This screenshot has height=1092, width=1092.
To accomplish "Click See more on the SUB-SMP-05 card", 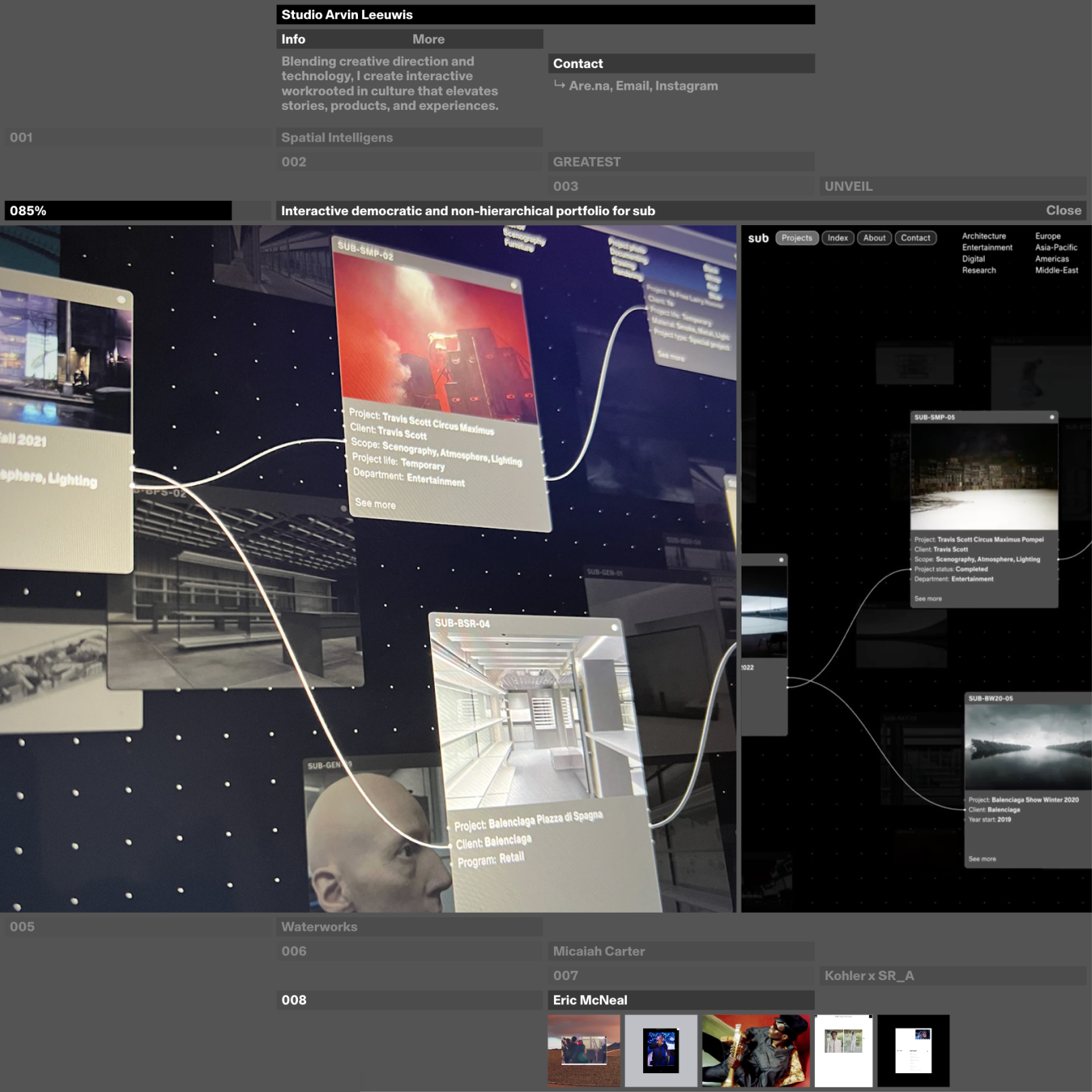I will pyautogui.click(x=928, y=599).
